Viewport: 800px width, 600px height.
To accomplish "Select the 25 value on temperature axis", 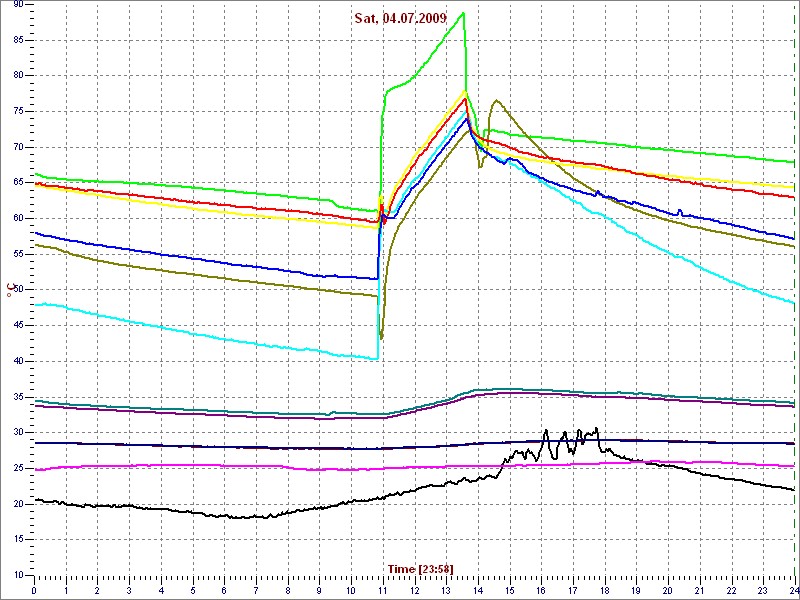I will 18,468.
